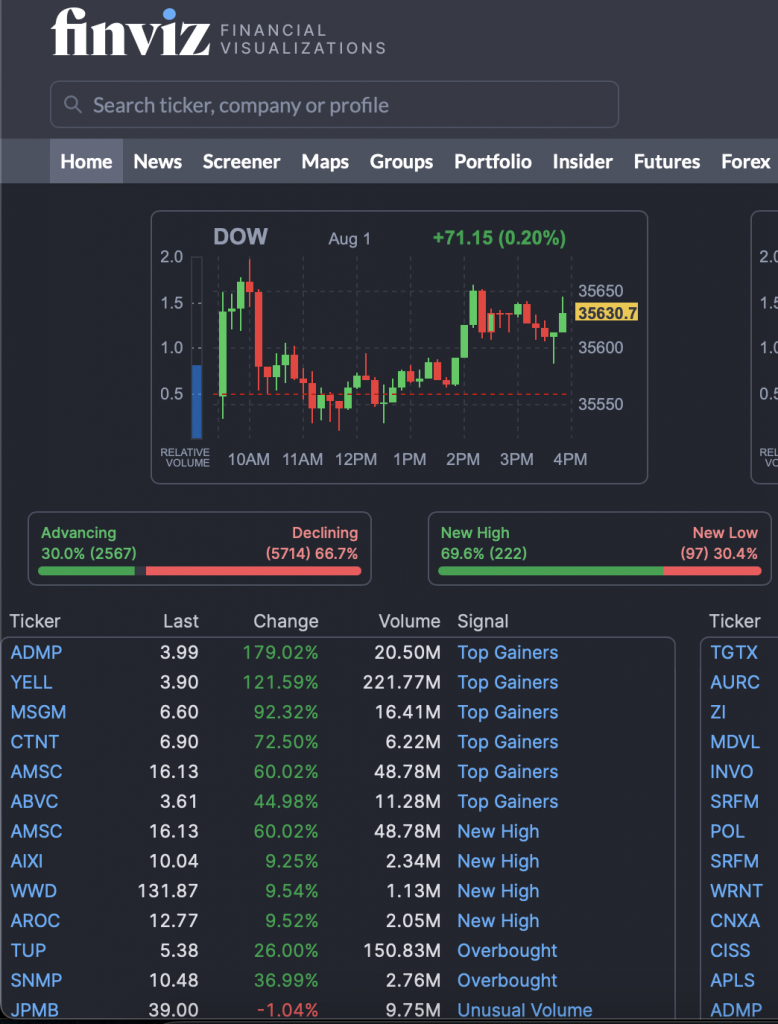The height and width of the screenshot is (1024, 778).
Task: Open ticker MDVL in right table
Action: click(x=735, y=742)
